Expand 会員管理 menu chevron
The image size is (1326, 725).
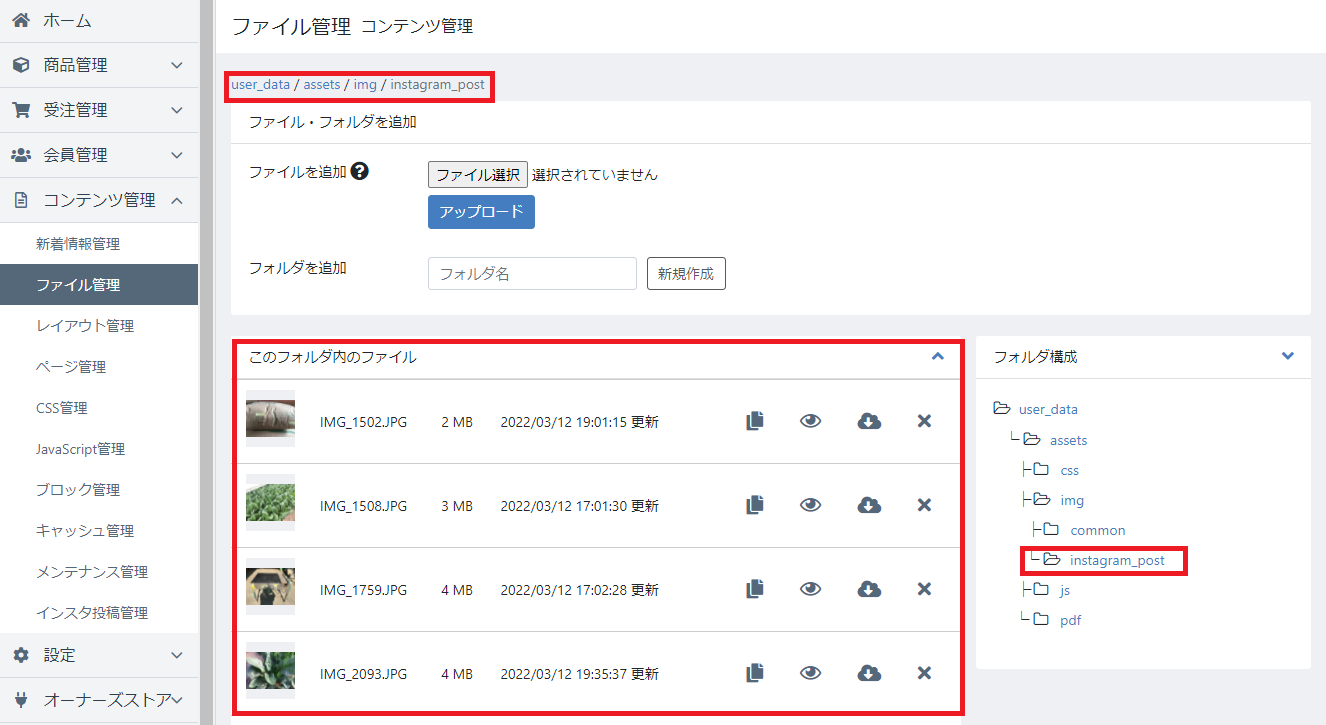coord(177,155)
